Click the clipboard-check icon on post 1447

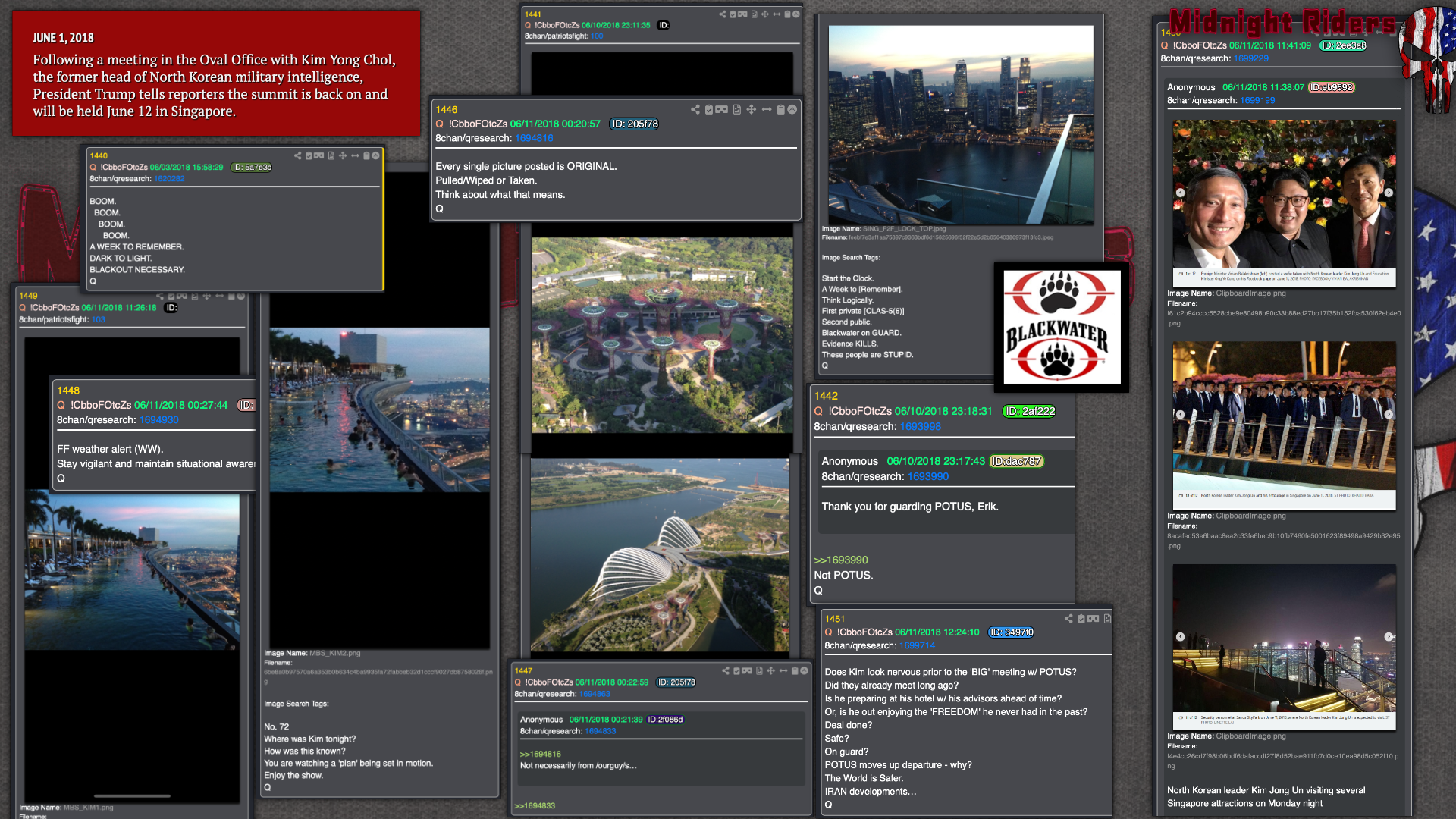736,670
